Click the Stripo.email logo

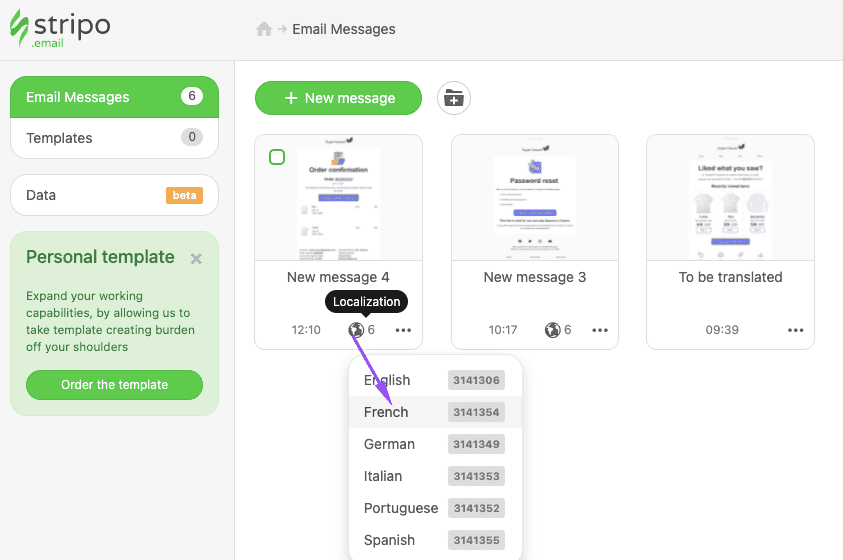pyautogui.click(x=59, y=30)
